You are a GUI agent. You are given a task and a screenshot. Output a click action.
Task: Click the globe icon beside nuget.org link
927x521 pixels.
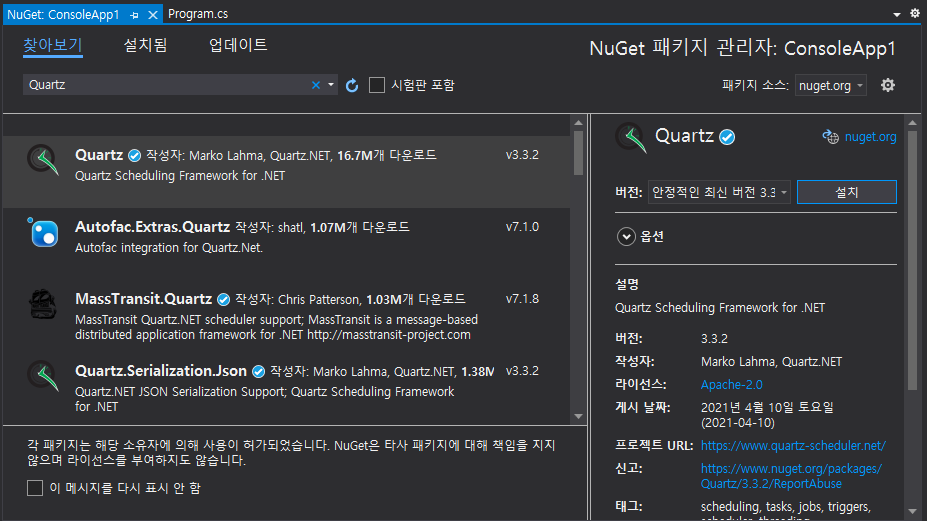831,137
